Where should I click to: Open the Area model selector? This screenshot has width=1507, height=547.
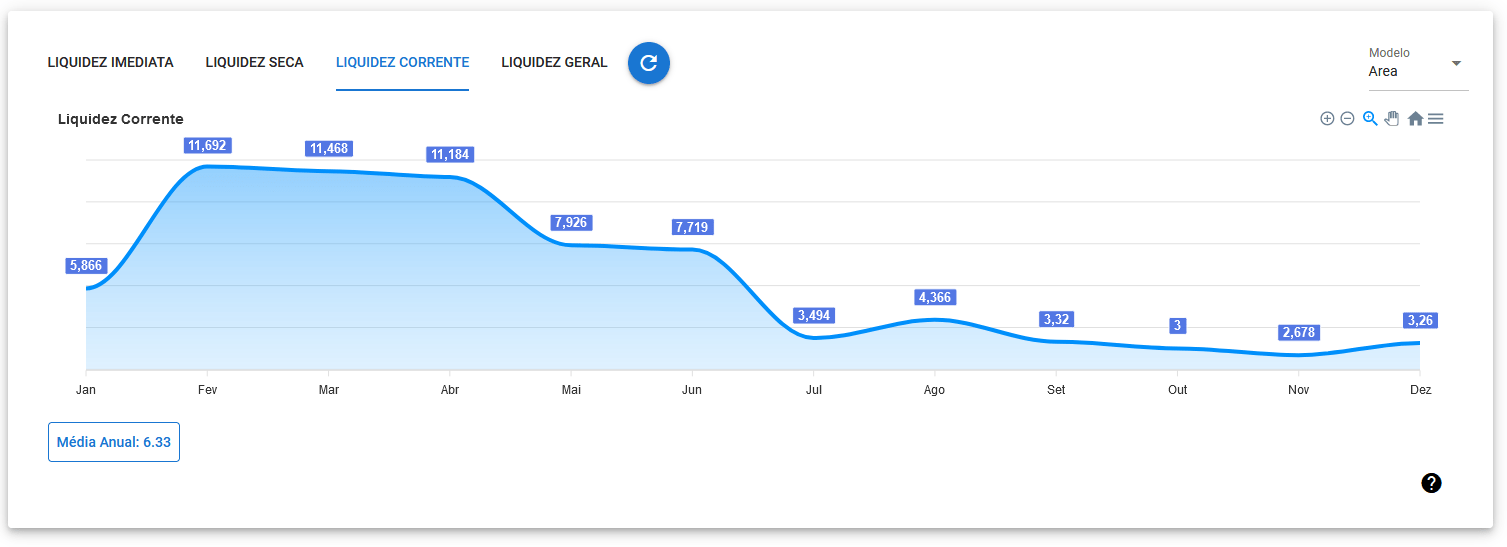tap(1405, 71)
